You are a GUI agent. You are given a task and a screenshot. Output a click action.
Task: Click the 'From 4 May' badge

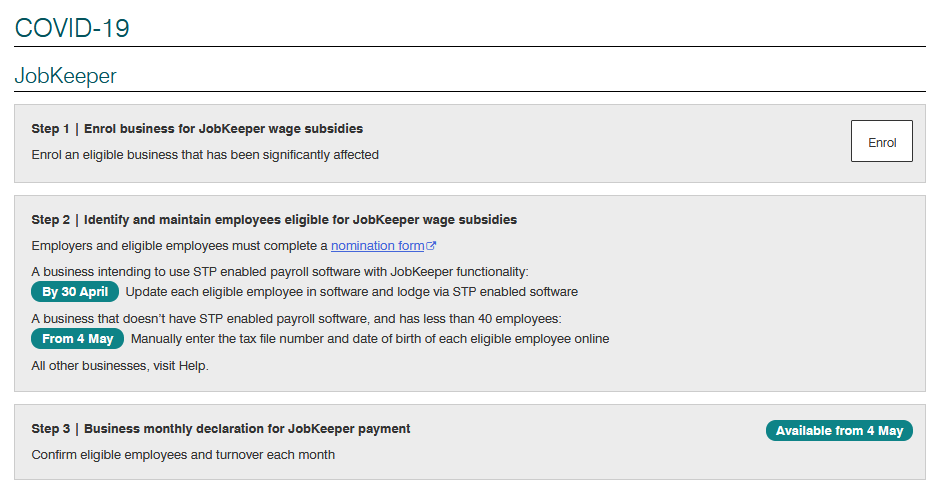click(x=77, y=339)
